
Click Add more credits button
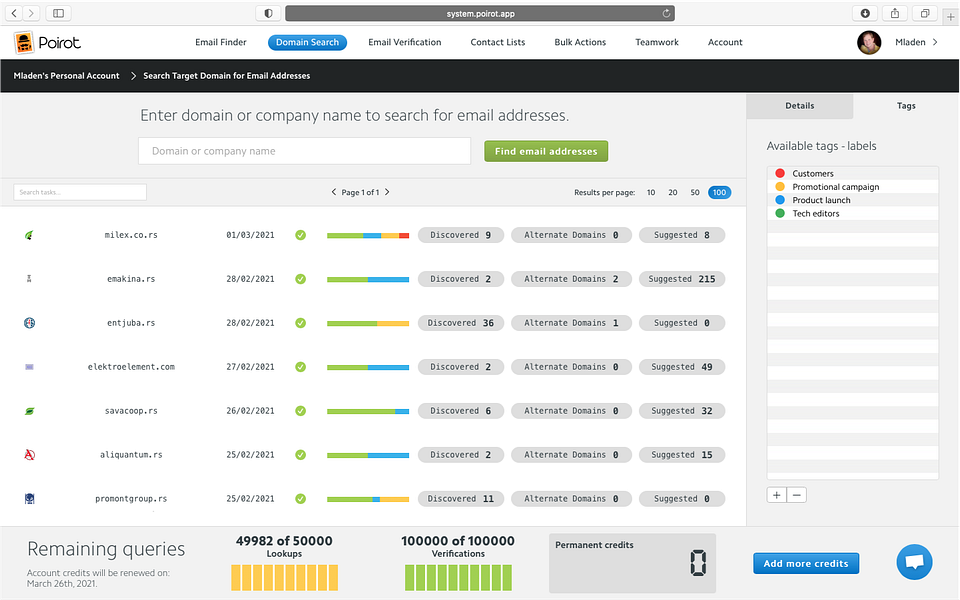coord(806,563)
